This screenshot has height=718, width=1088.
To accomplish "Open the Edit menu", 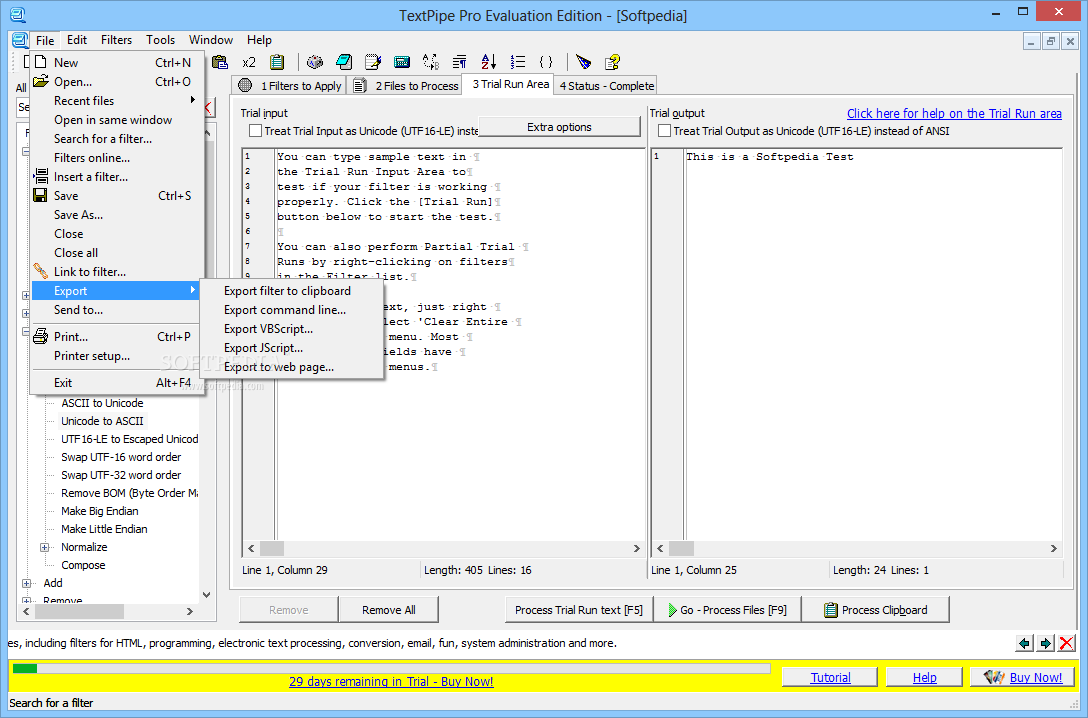I will [x=77, y=40].
